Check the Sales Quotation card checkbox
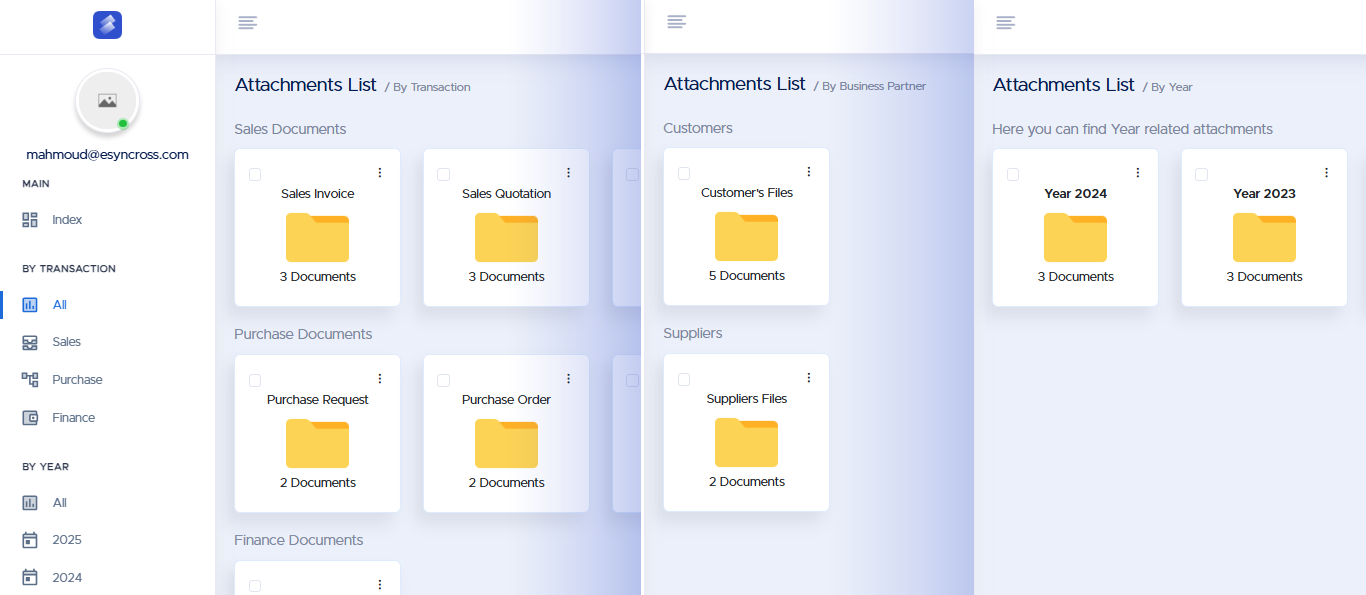Viewport: 1366px width, 595px height. pos(444,174)
